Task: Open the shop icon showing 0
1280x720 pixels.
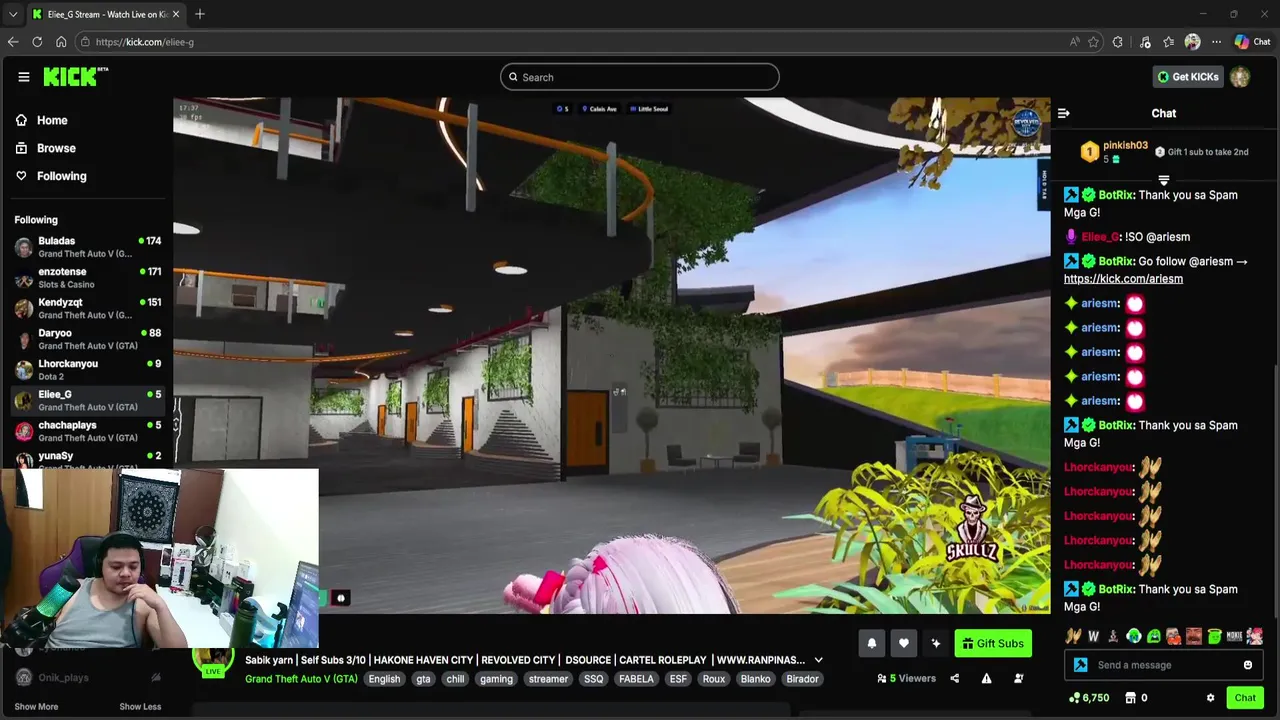Action: tap(1136, 698)
